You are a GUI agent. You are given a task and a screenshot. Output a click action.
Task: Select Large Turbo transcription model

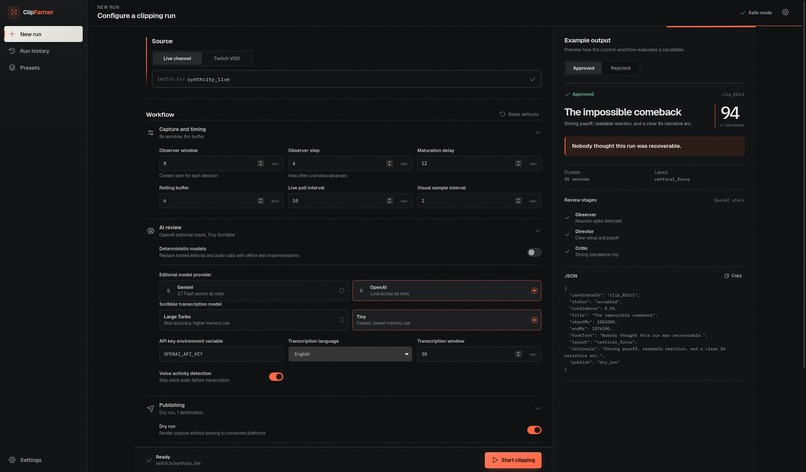tap(254, 320)
